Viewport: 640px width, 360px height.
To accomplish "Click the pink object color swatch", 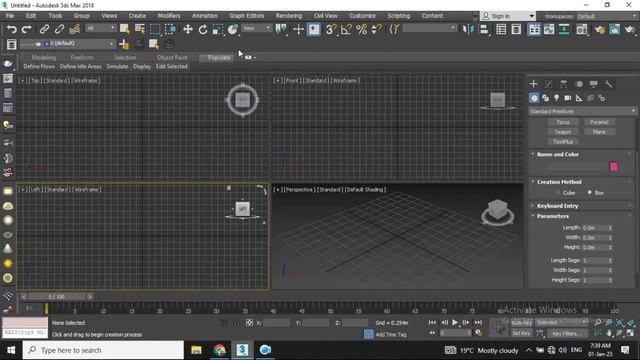I will (613, 166).
